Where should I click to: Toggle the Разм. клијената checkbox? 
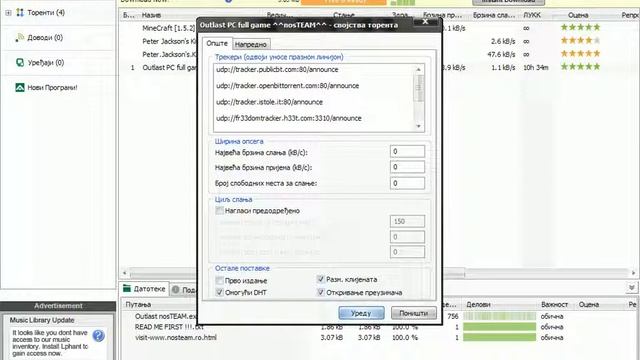pyautogui.click(x=320, y=279)
